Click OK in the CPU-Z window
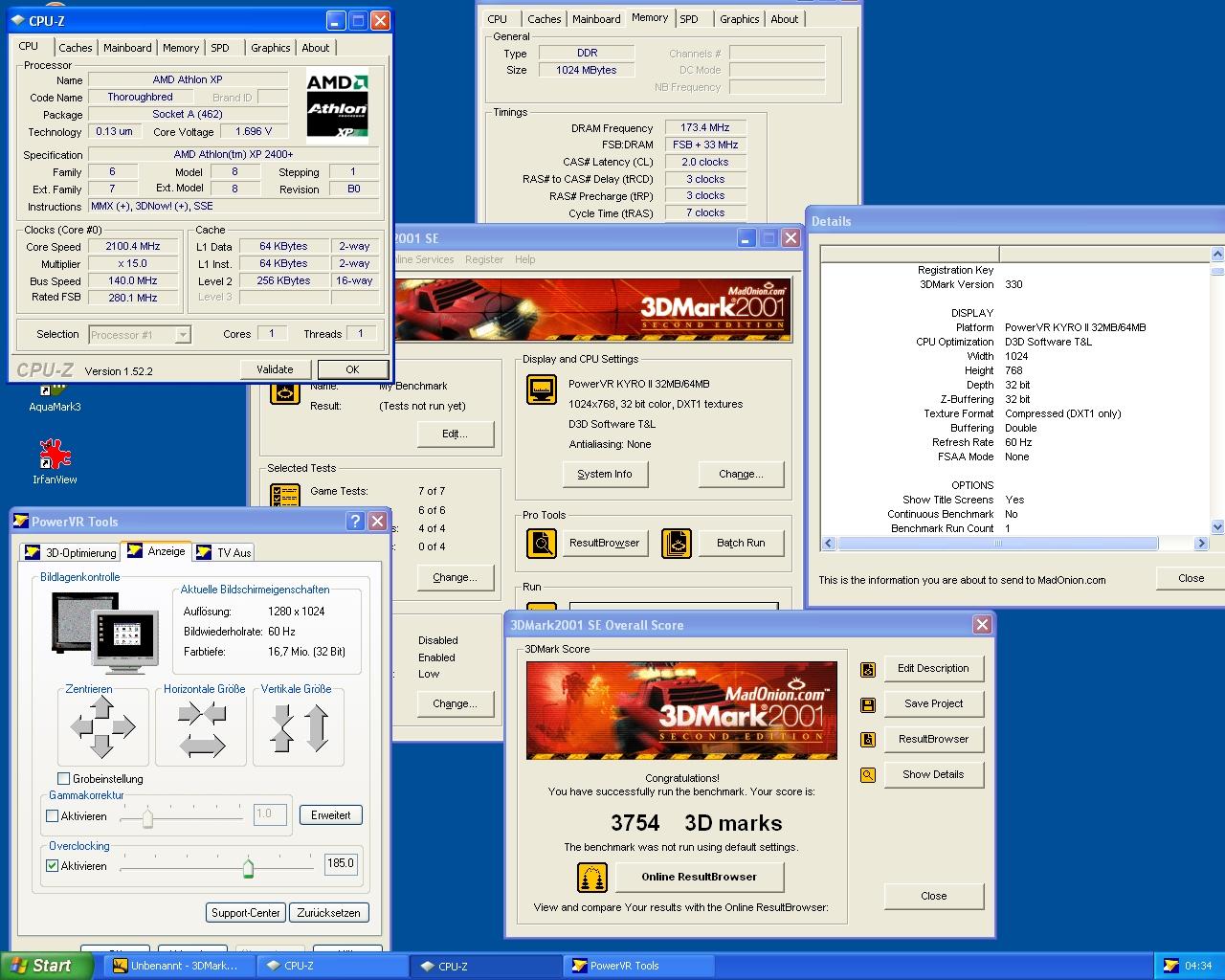The image size is (1225, 980). click(x=352, y=369)
